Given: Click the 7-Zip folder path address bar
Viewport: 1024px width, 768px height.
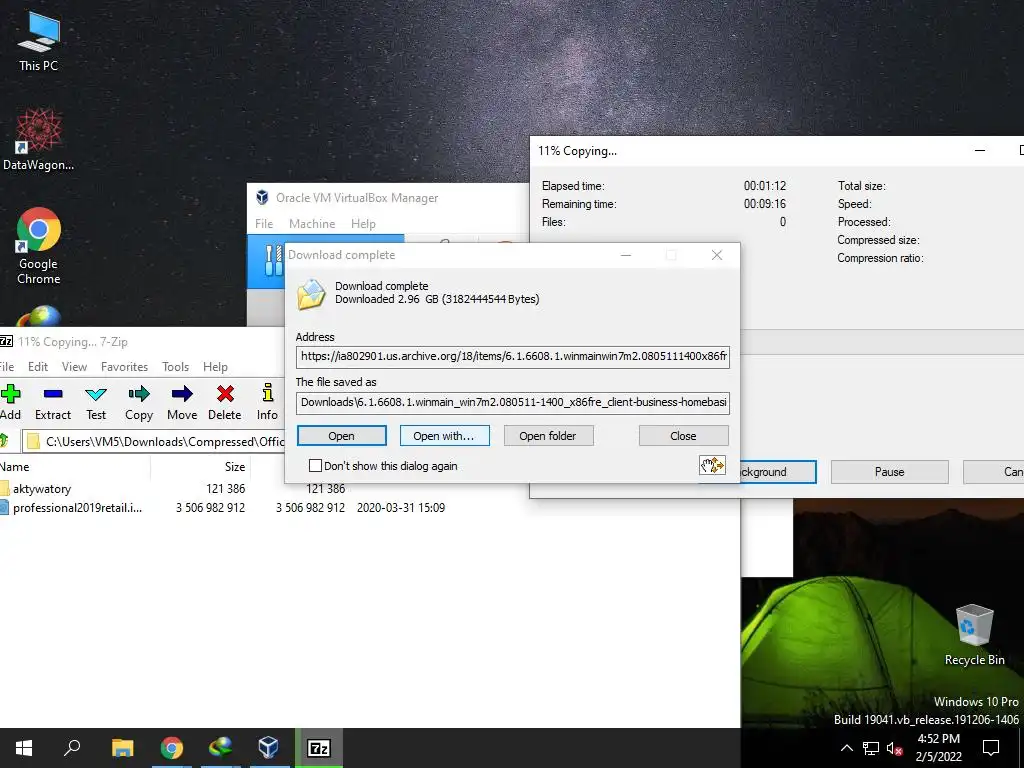Looking at the screenshot, I should pyautogui.click(x=154, y=441).
